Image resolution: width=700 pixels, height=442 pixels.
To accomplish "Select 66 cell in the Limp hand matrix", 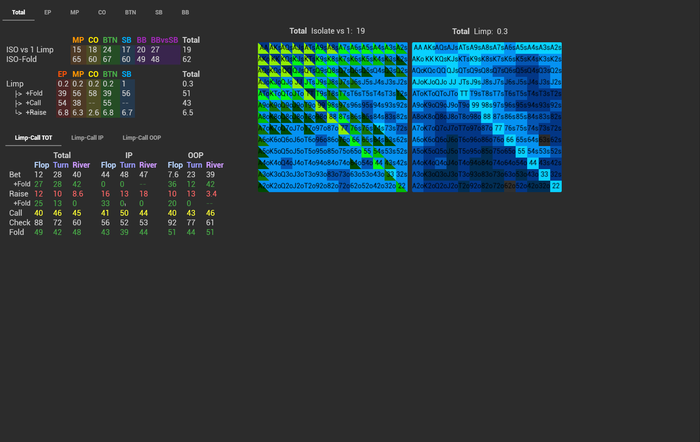I will 510,140.
